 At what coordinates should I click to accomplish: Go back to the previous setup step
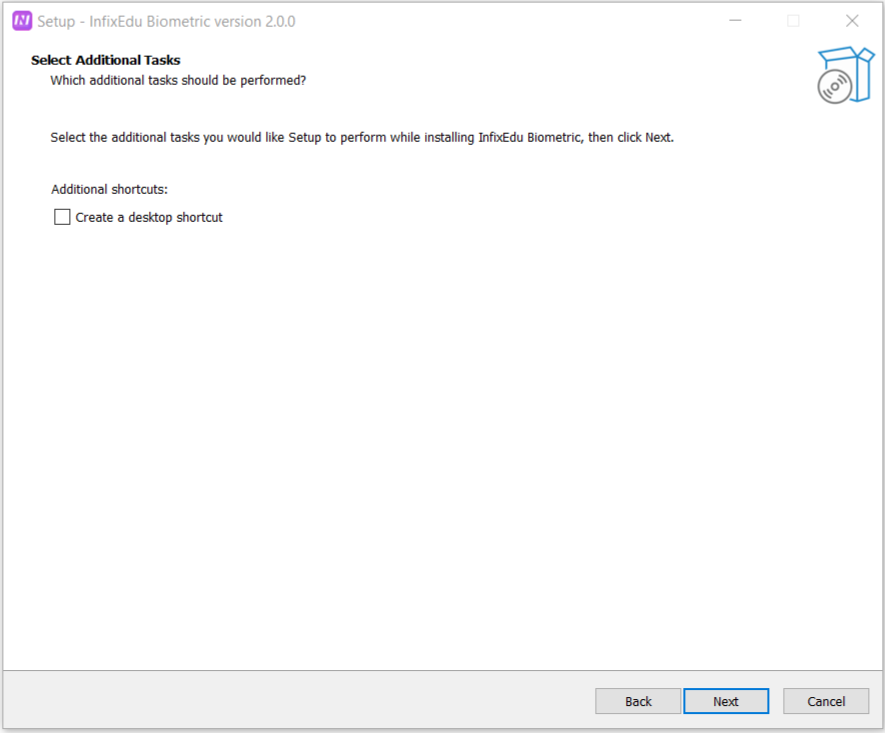(x=638, y=701)
